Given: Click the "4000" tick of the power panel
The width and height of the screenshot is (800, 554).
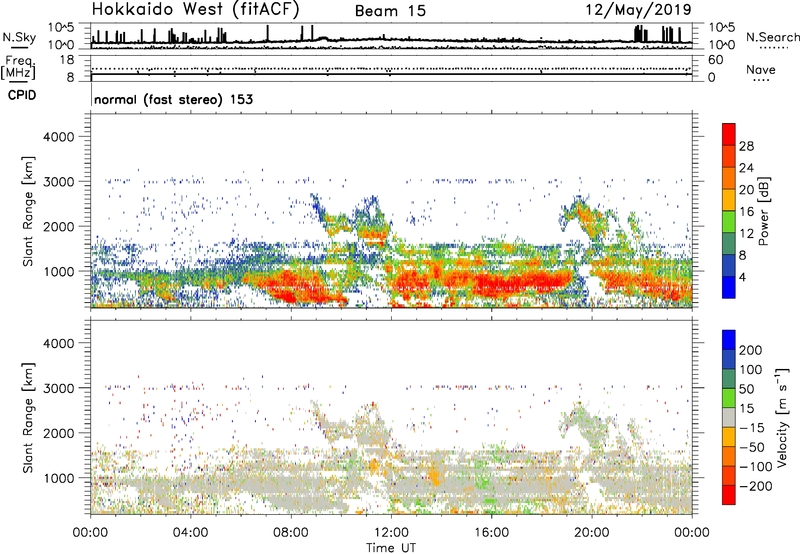Looking at the screenshot, I should tap(59, 137).
